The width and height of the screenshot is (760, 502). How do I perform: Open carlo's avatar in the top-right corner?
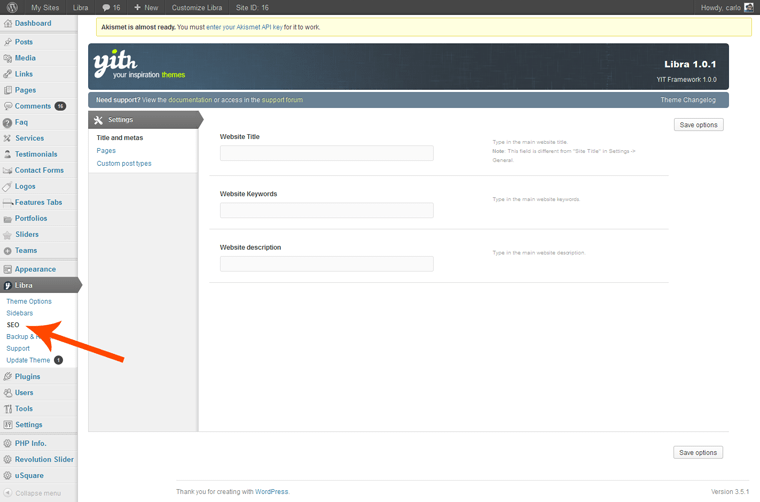tap(749, 7)
